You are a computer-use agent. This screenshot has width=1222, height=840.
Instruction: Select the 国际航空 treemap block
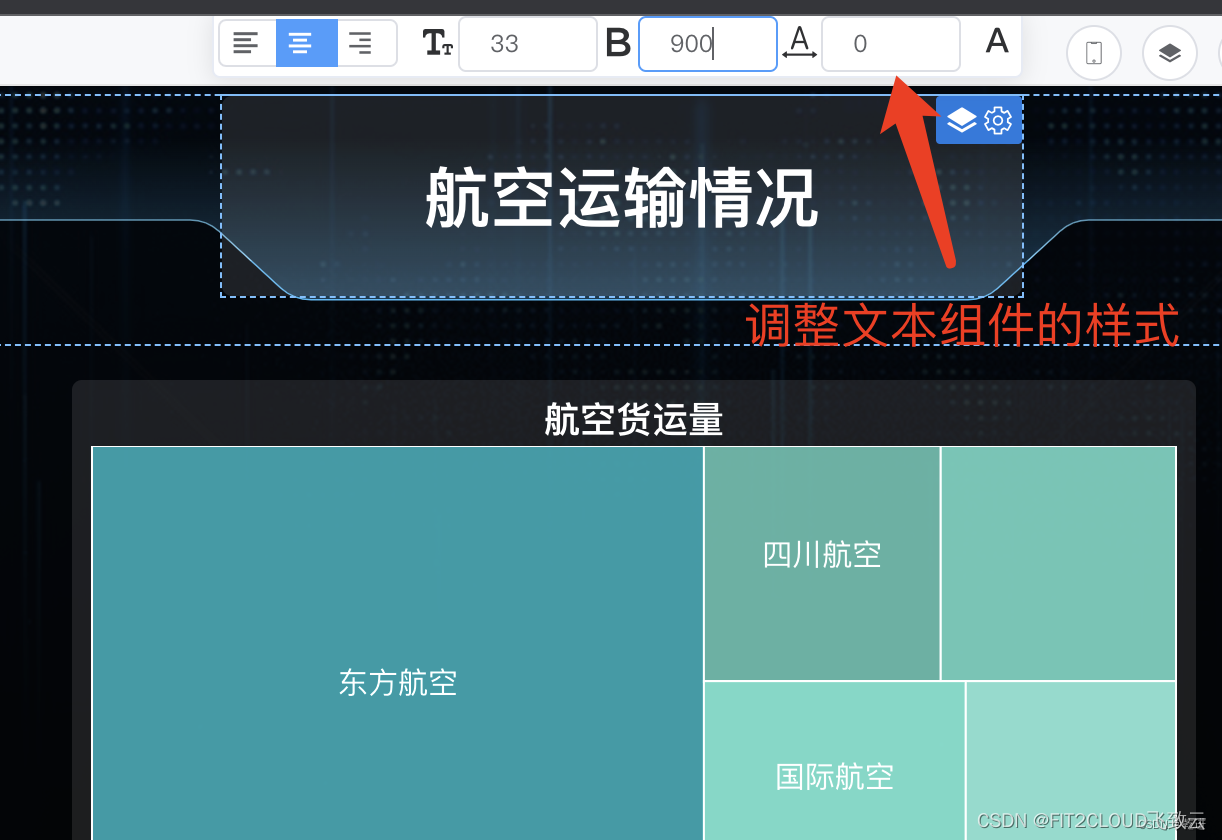click(x=835, y=761)
